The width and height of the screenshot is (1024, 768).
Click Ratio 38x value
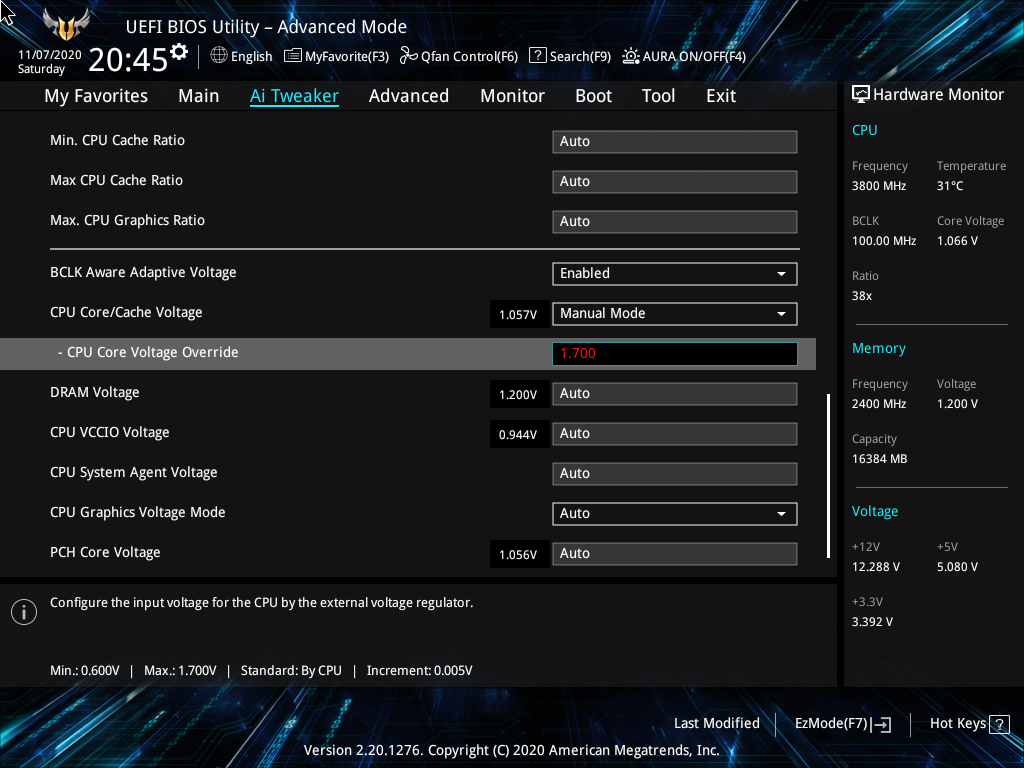click(x=862, y=296)
